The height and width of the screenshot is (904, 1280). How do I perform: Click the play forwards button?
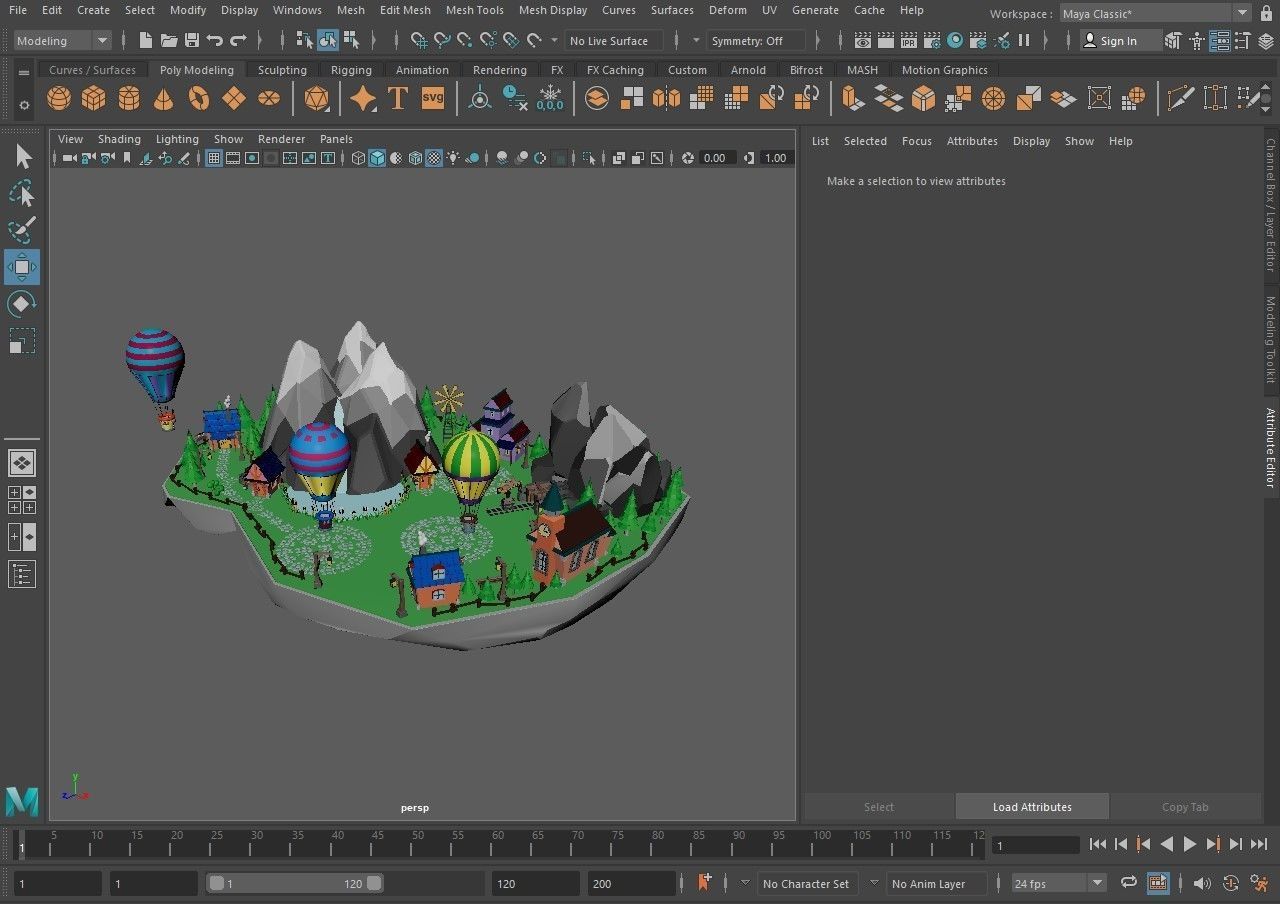1190,844
